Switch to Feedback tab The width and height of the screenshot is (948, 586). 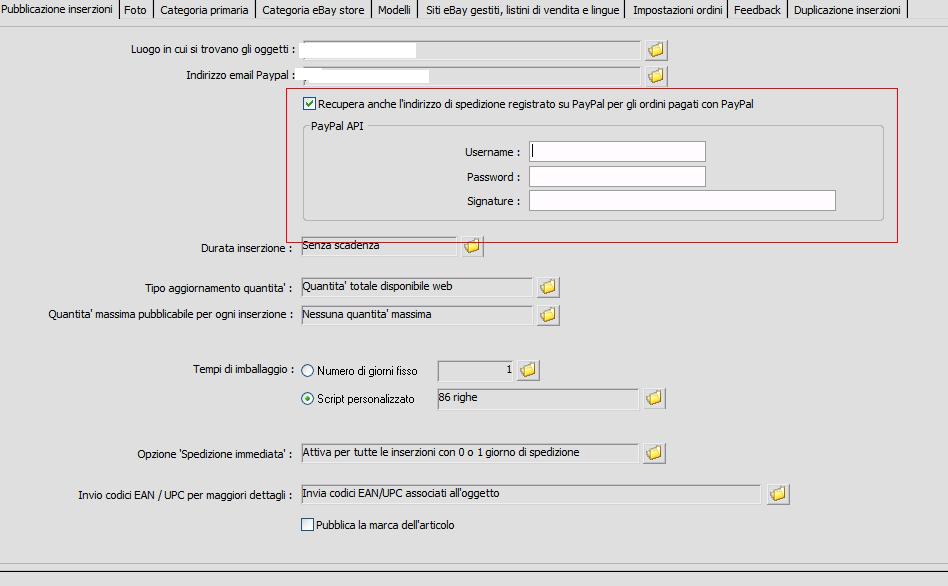757,10
